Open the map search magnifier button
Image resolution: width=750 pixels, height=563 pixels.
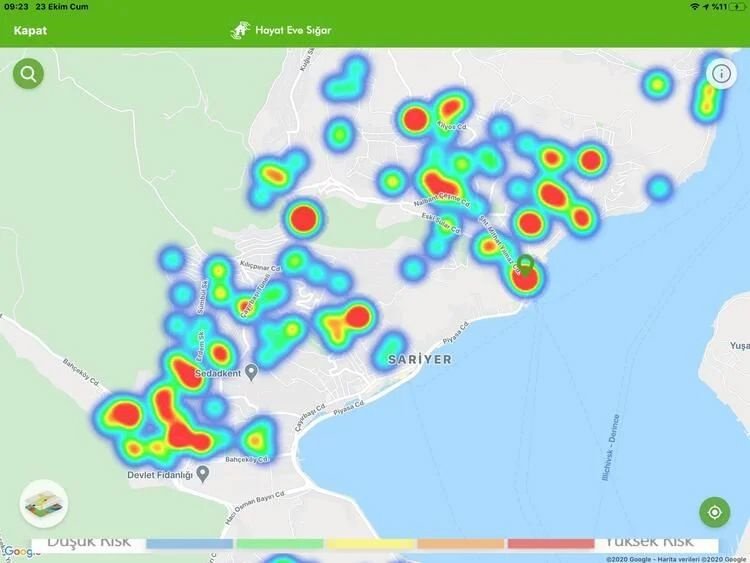28,73
